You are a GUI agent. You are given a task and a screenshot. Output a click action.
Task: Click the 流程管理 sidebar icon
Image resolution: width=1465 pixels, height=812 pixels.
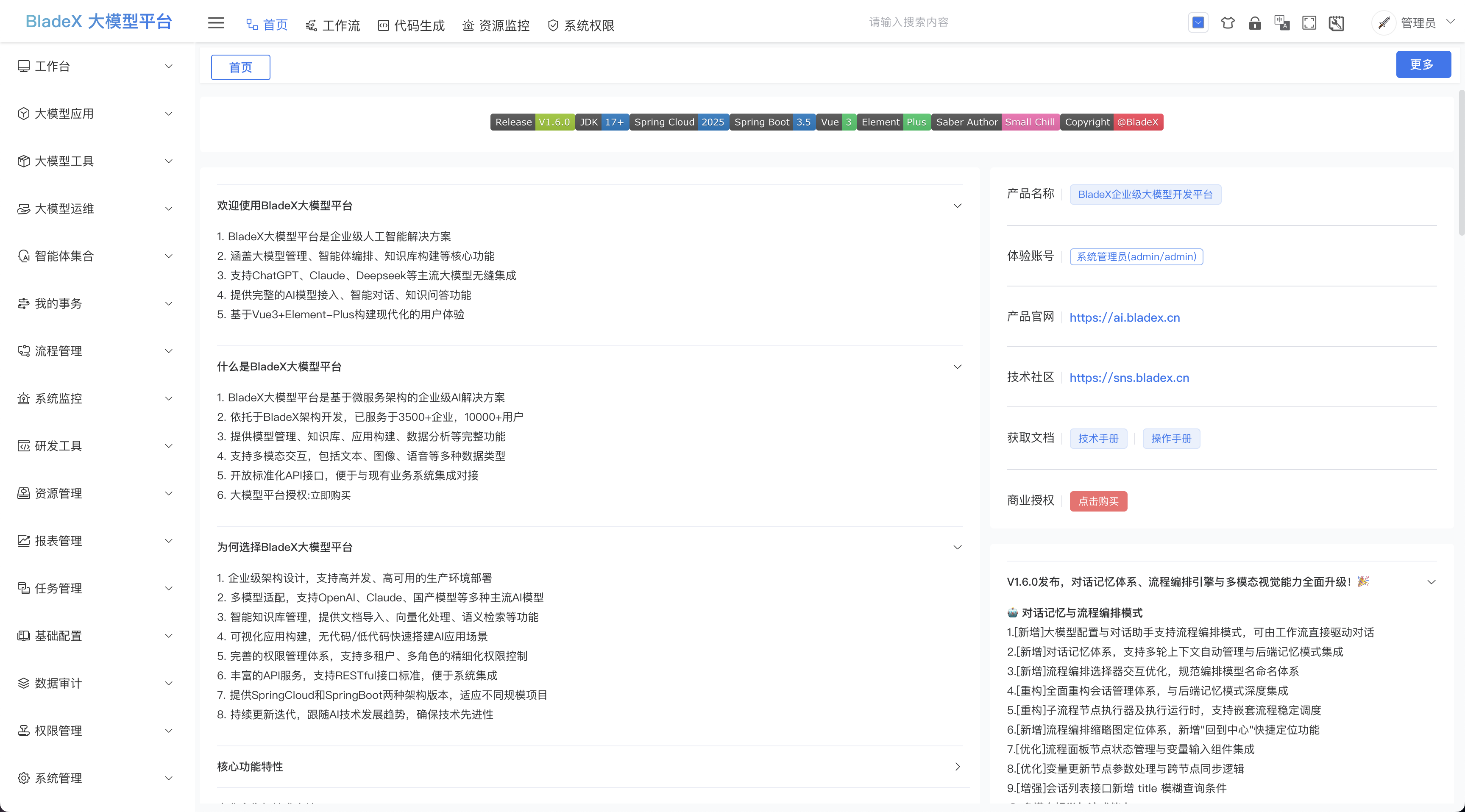(x=23, y=351)
